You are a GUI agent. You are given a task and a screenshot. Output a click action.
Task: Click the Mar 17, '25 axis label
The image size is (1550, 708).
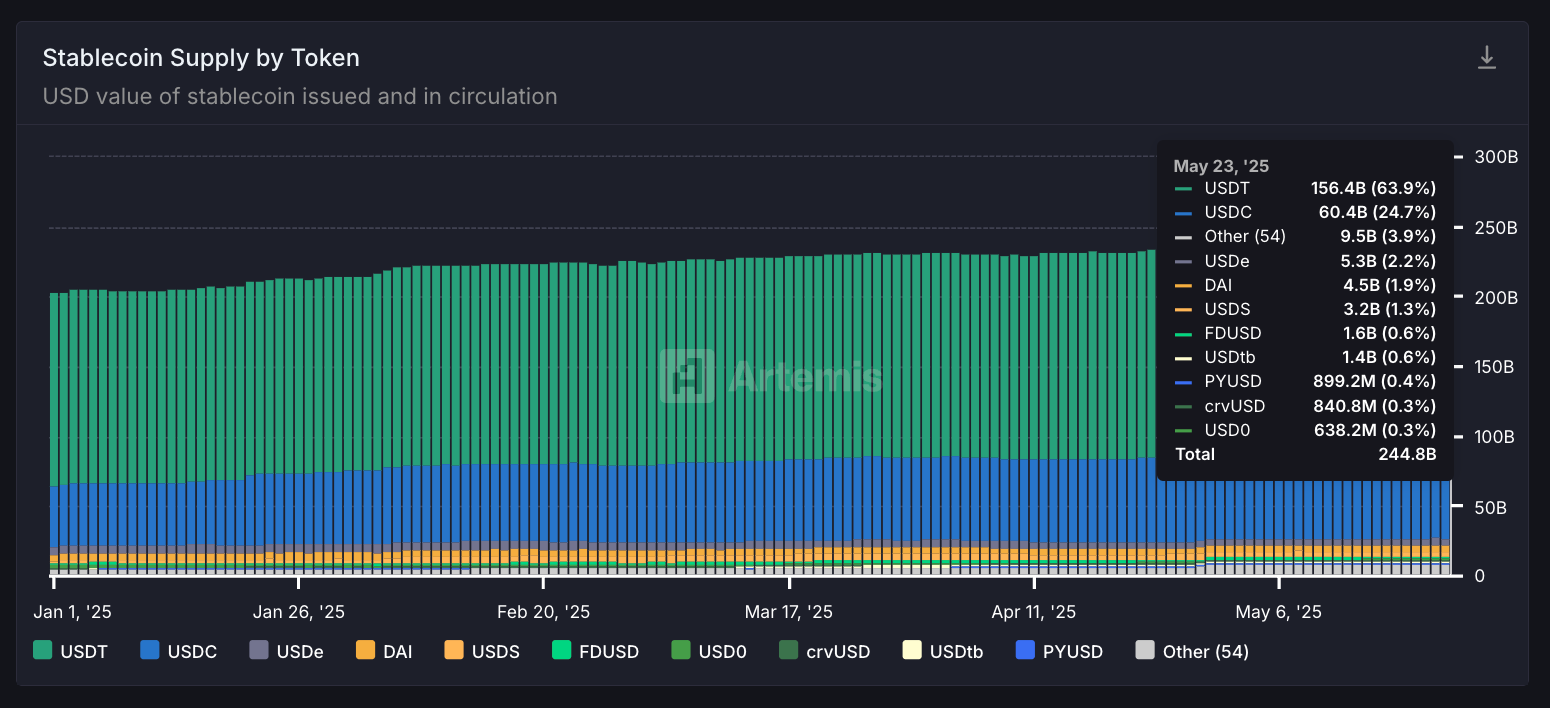(788, 612)
